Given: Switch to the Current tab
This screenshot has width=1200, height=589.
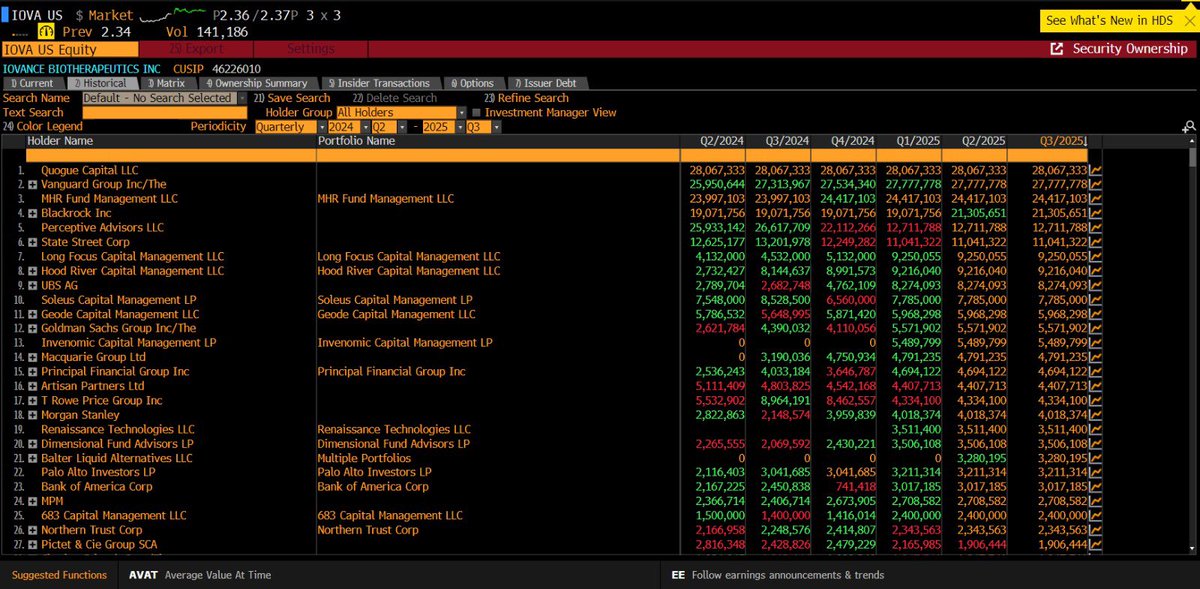Looking at the screenshot, I should coord(34,83).
